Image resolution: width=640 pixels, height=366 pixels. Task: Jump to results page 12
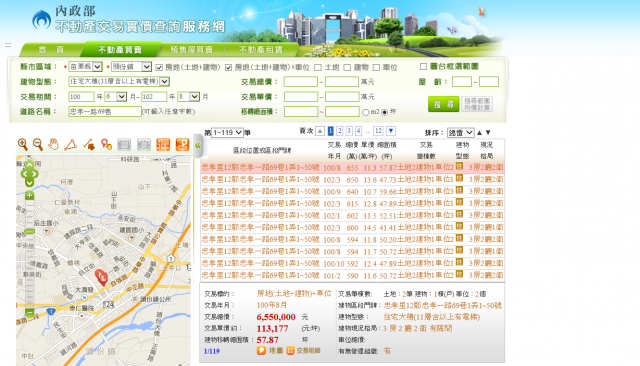point(378,131)
